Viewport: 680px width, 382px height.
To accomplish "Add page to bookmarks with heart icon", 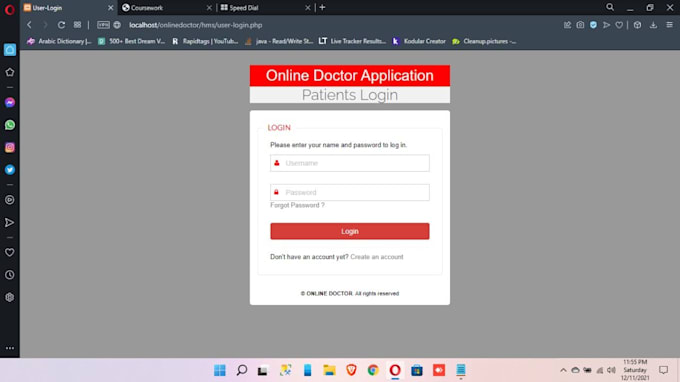I will [619, 25].
